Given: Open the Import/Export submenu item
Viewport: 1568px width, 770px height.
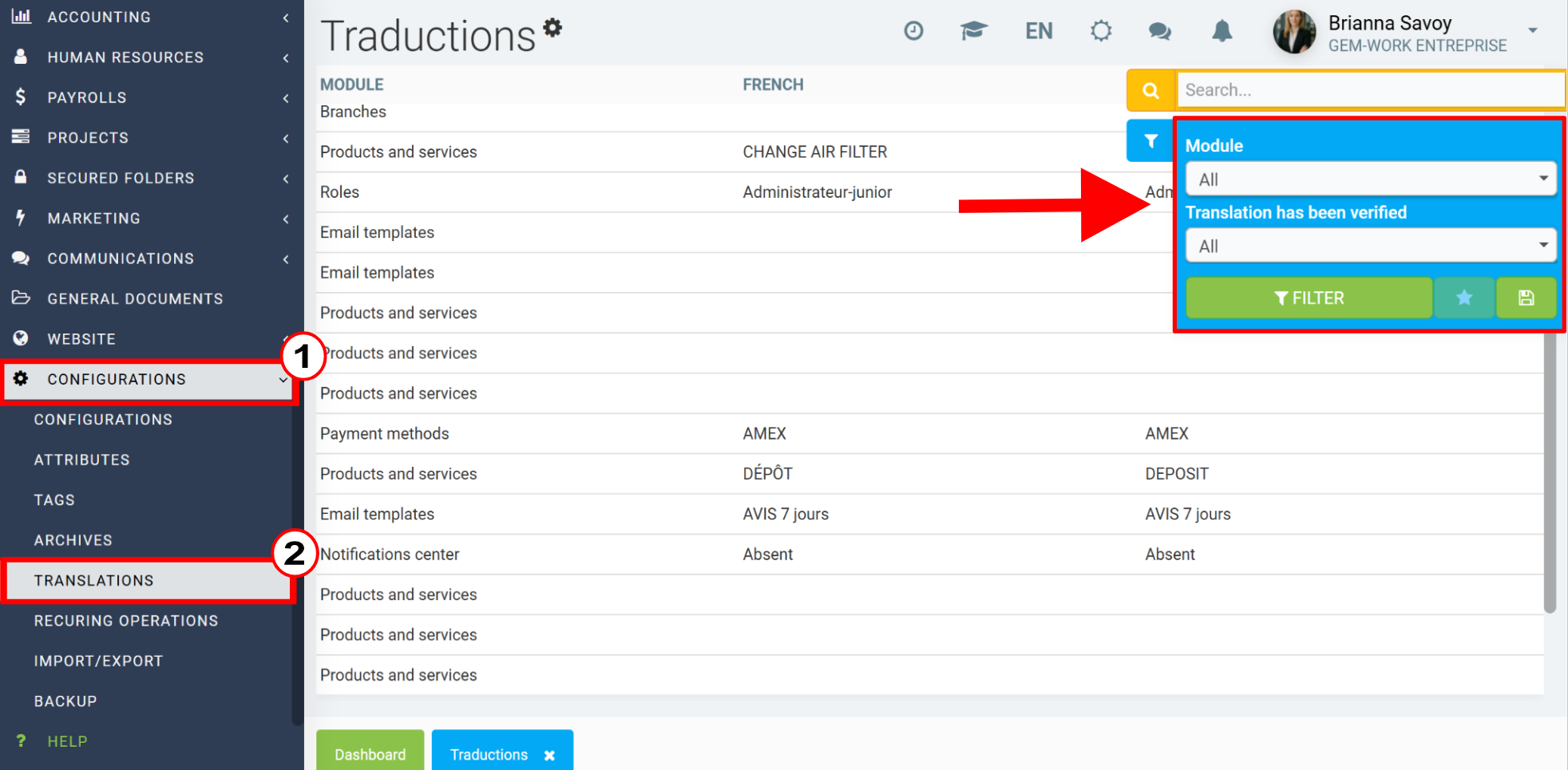Looking at the screenshot, I should (x=98, y=661).
